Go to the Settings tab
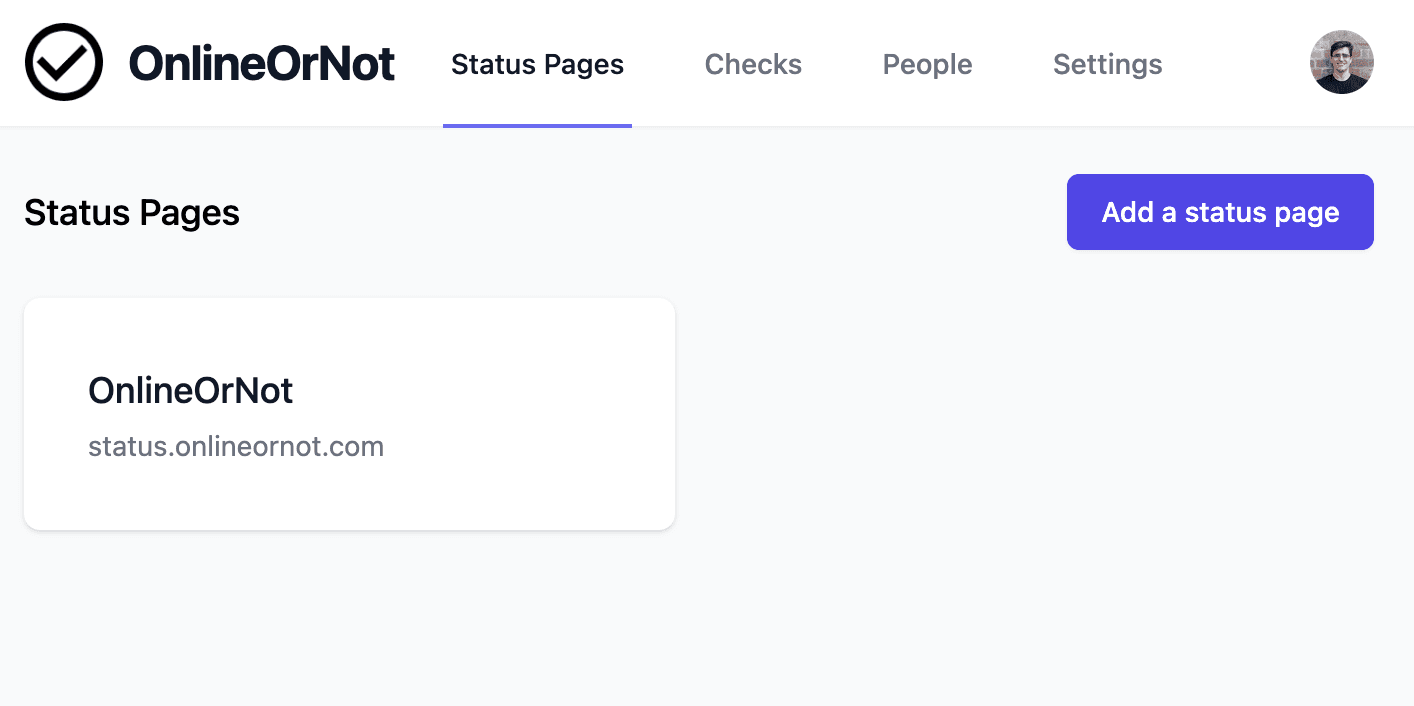This screenshot has height=706, width=1414. tap(1107, 64)
